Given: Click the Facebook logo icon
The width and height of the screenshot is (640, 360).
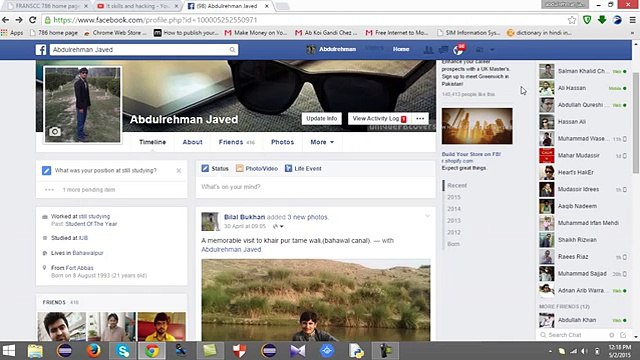Looking at the screenshot, I should click(41, 50).
